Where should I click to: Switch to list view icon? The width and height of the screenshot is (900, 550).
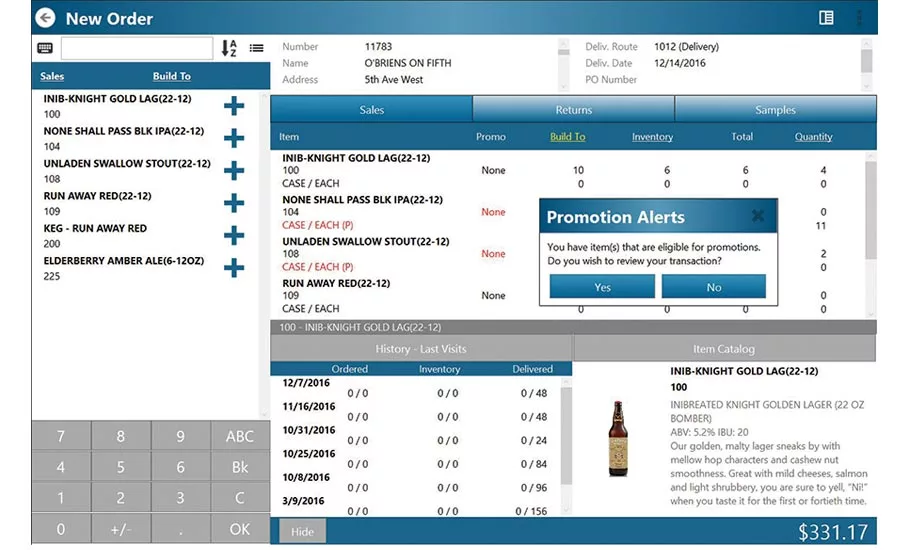coord(257,48)
